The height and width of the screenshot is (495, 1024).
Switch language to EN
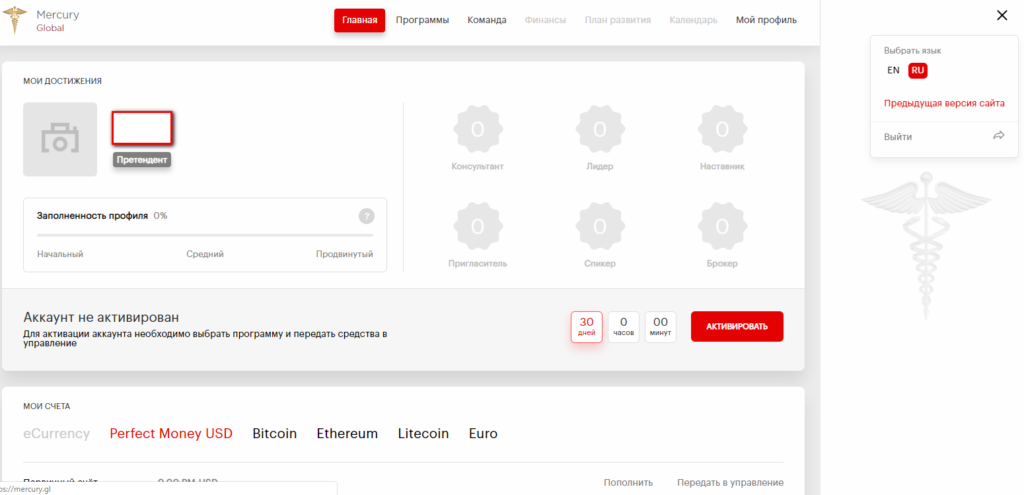[893, 71]
